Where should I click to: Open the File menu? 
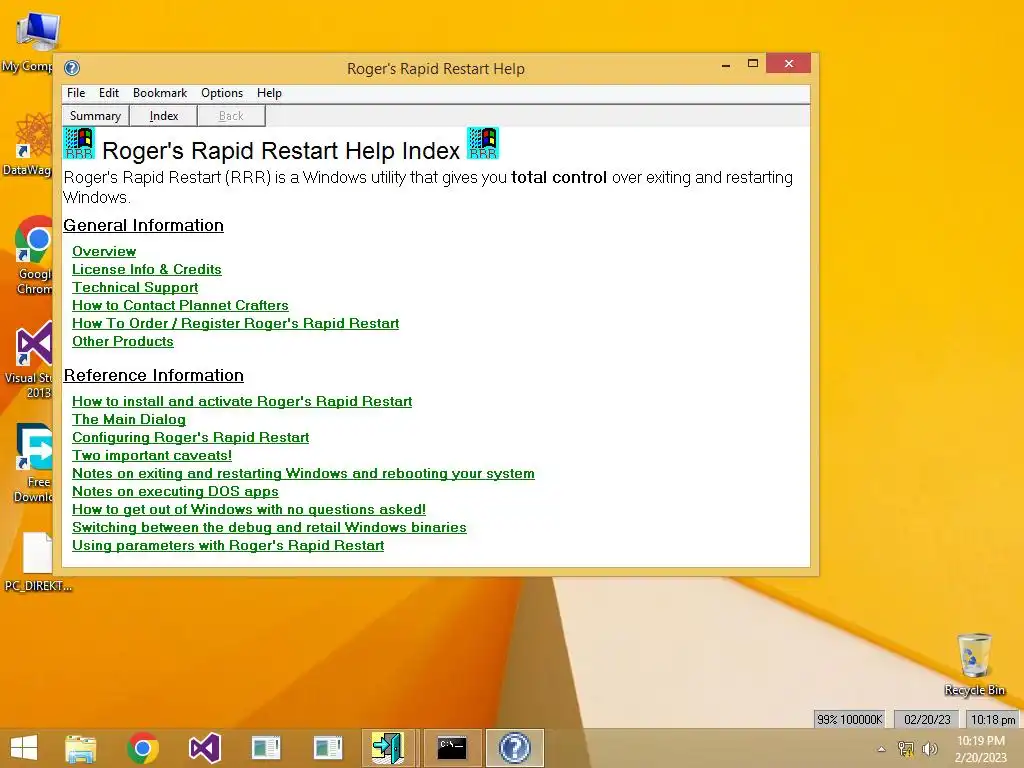(76, 93)
